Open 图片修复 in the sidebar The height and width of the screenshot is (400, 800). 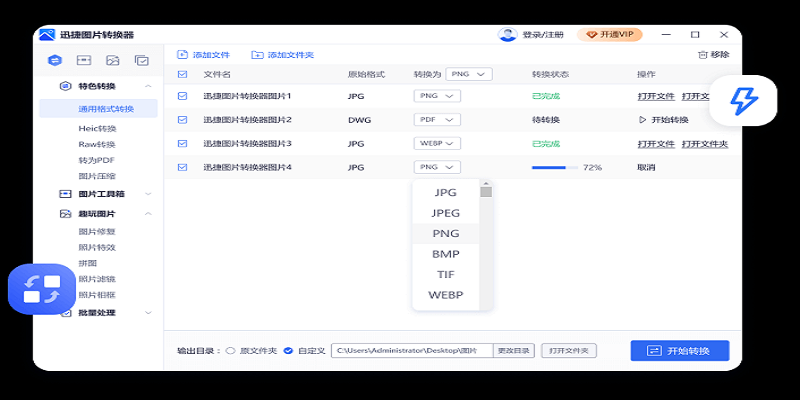coord(97,232)
